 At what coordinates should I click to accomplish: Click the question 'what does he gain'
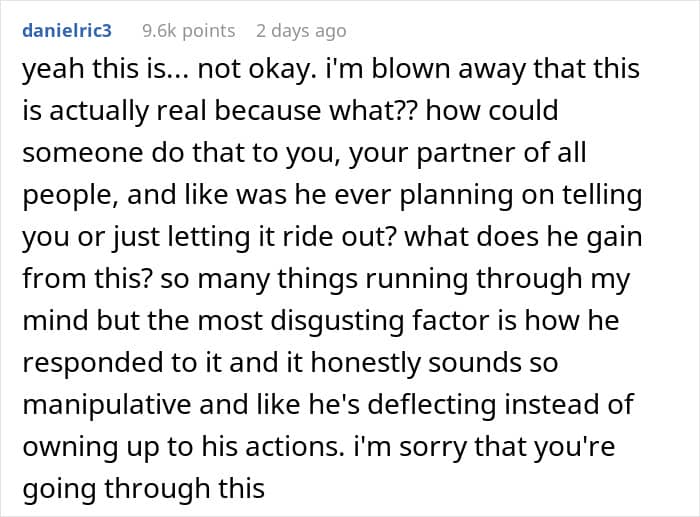(x=523, y=238)
